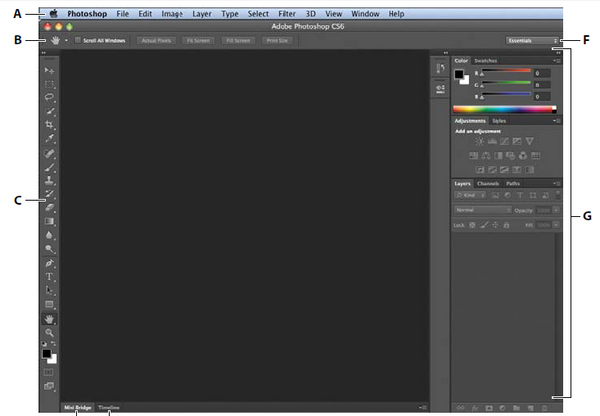Toggle the pixel layers filter in Layers

coord(495,195)
